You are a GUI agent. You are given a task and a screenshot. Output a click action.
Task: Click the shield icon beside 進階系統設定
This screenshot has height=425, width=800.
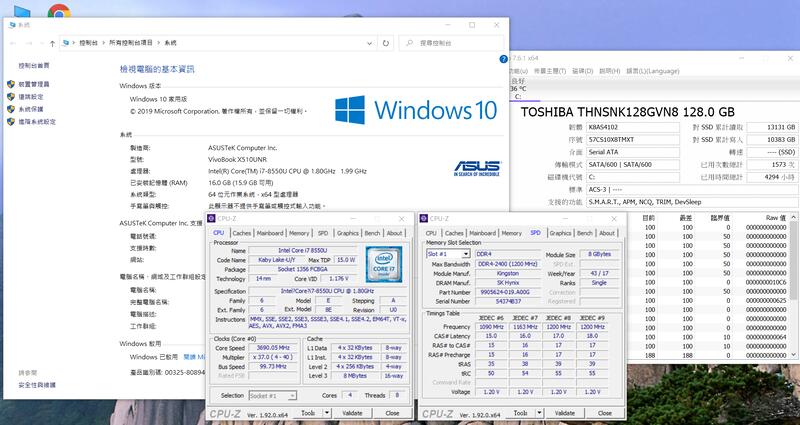[x=11, y=121]
